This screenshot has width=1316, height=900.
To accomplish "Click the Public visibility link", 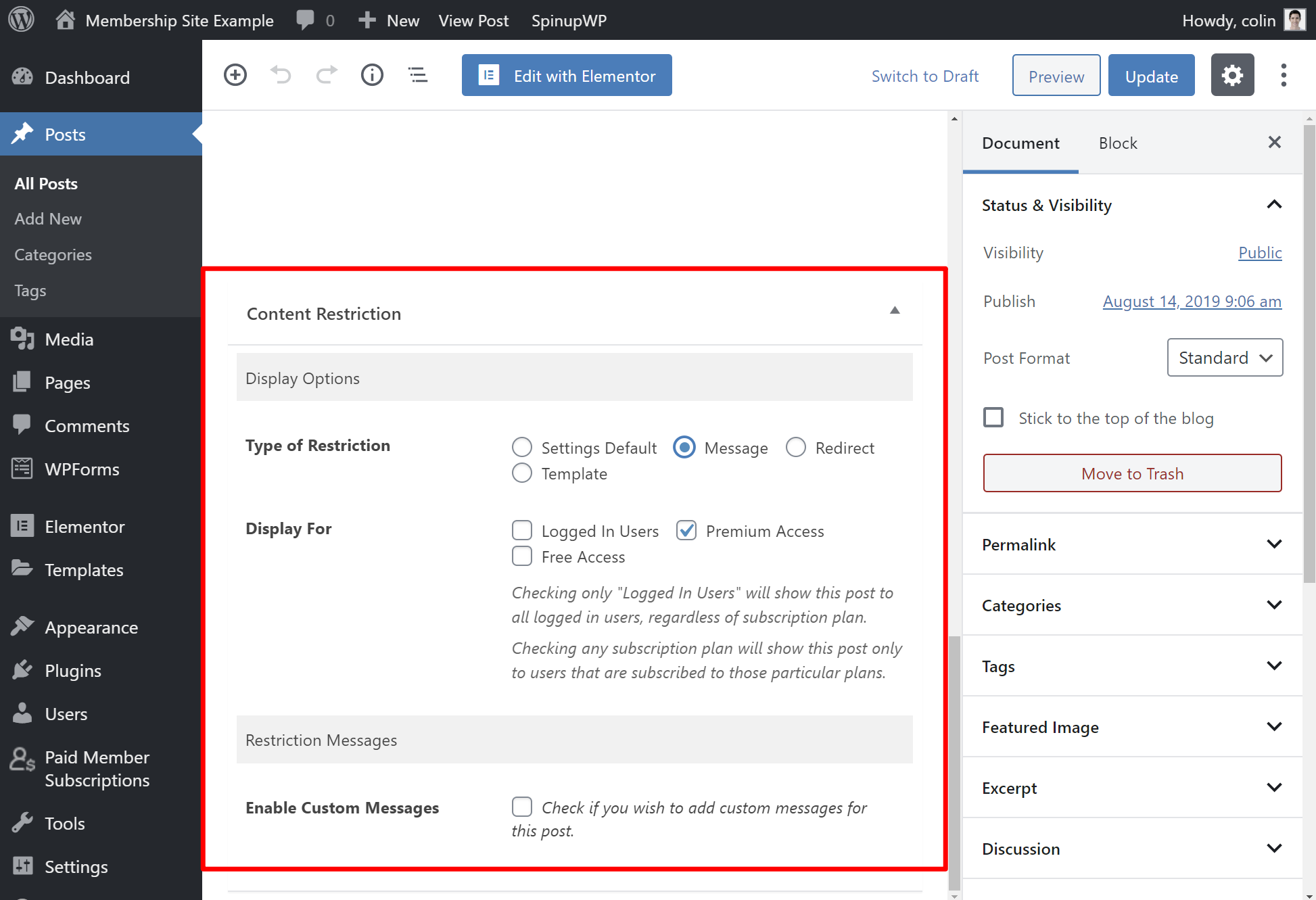I will (x=1260, y=252).
